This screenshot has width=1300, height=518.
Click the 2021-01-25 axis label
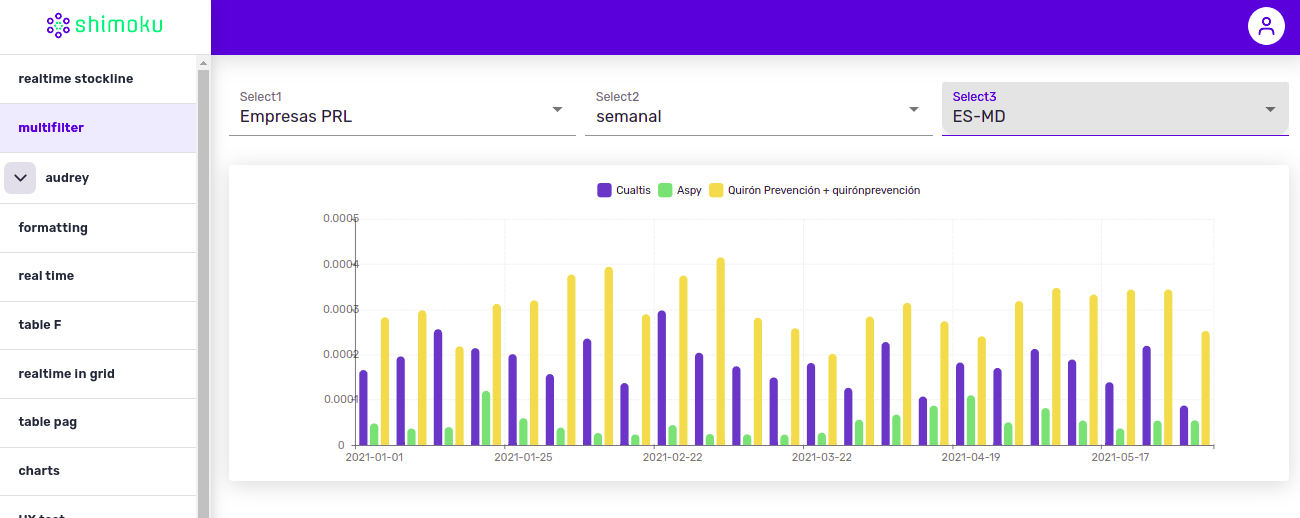click(523, 457)
